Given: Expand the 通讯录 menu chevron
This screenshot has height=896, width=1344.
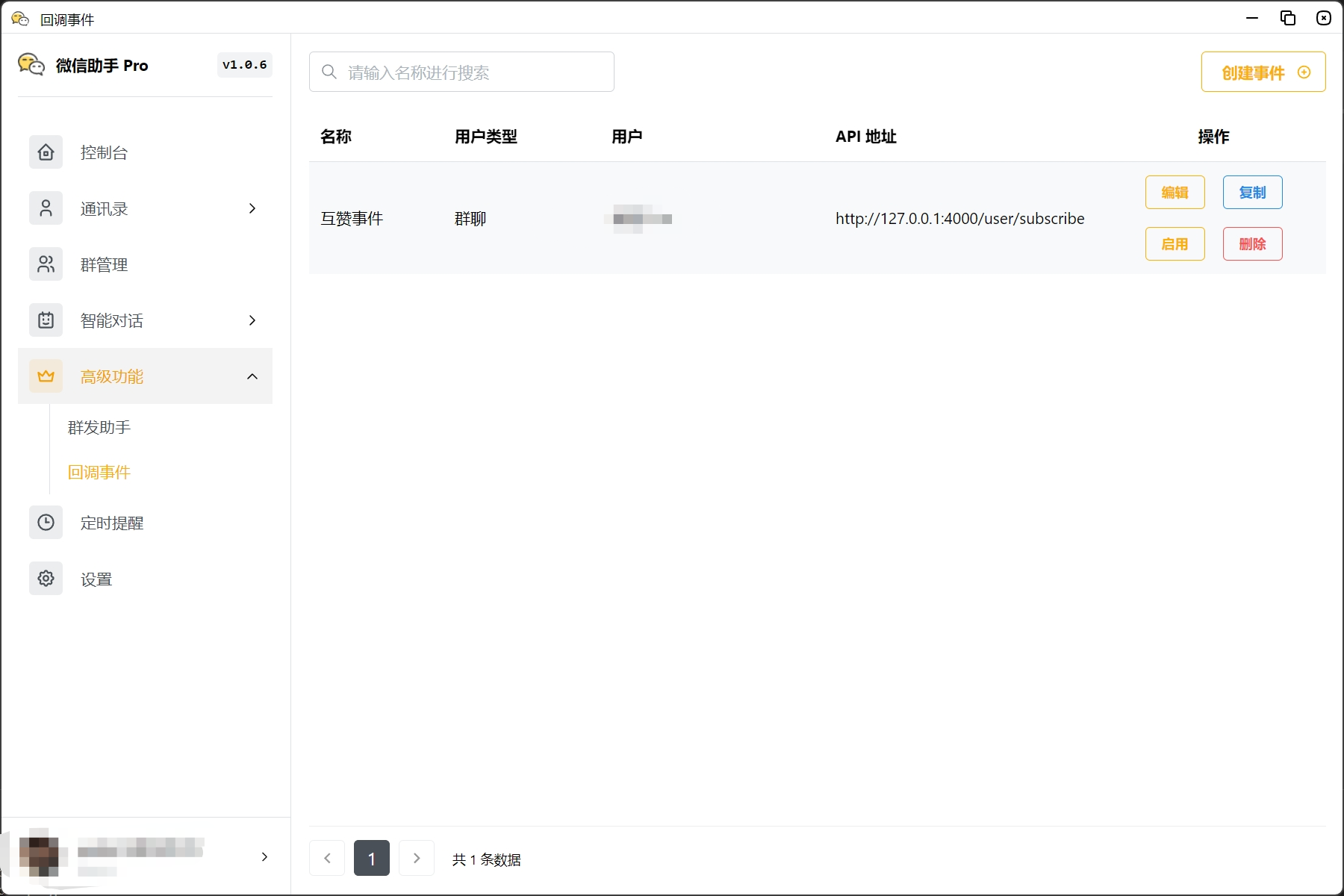Looking at the screenshot, I should click(252, 208).
